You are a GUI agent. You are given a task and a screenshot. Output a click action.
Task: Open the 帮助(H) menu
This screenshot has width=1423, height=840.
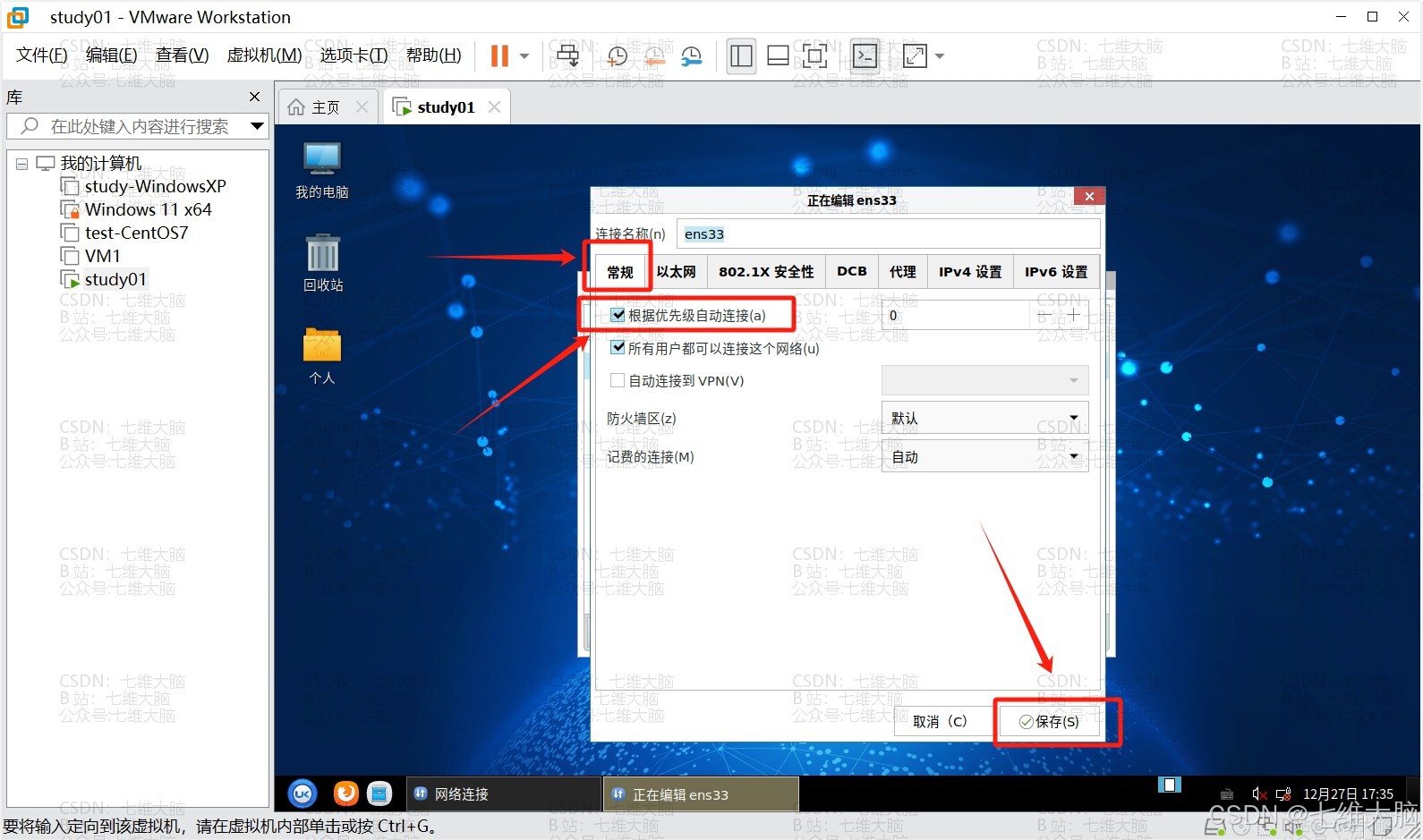[x=434, y=55]
